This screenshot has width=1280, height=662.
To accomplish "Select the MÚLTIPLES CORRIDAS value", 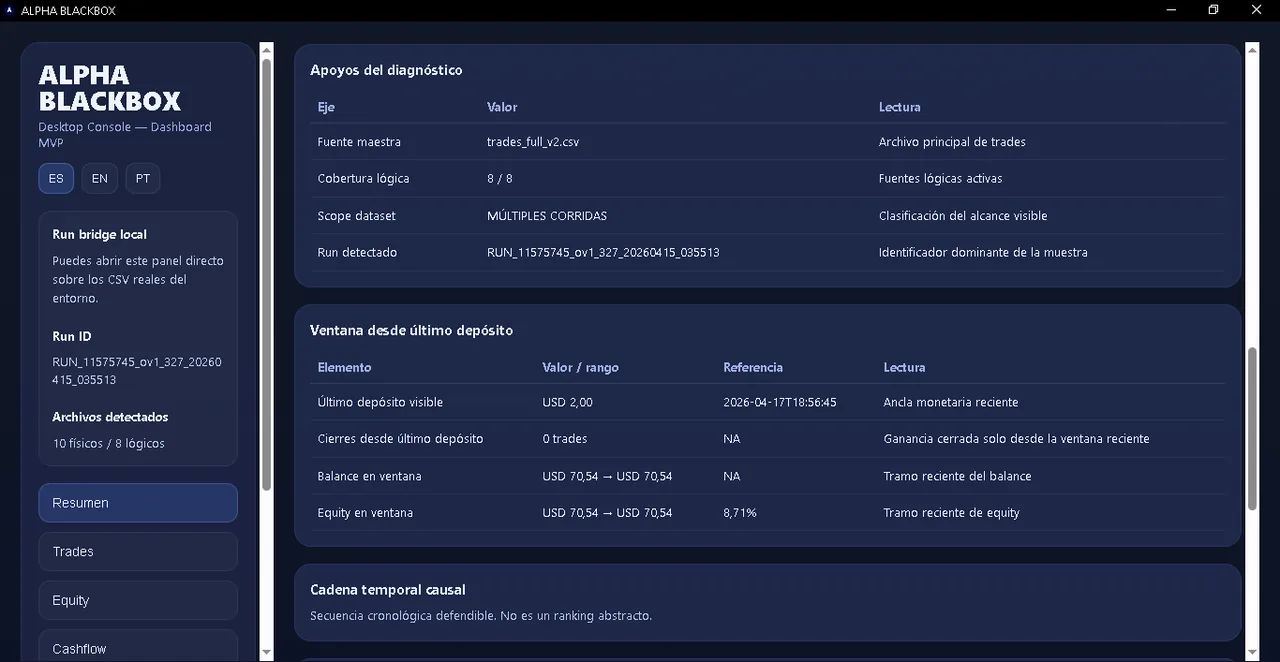I will [547, 216].
